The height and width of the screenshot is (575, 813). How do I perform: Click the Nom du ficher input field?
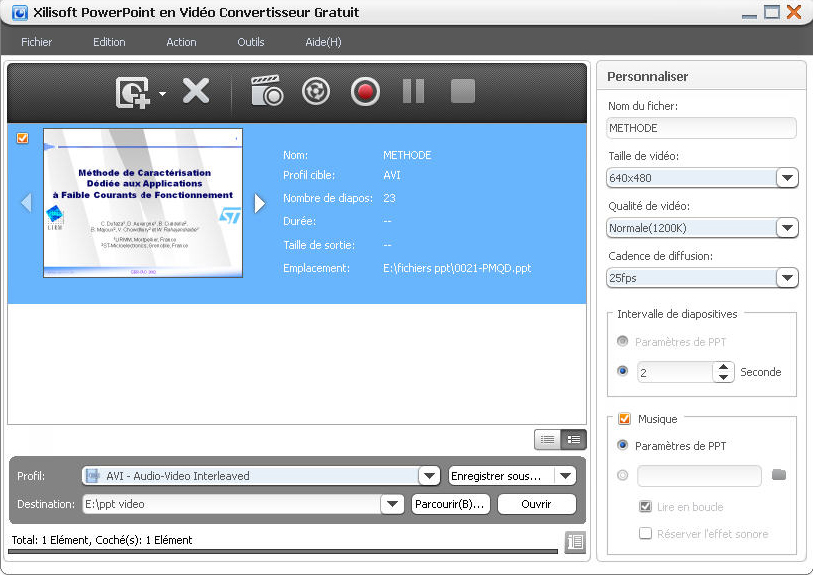pos(701,128)
